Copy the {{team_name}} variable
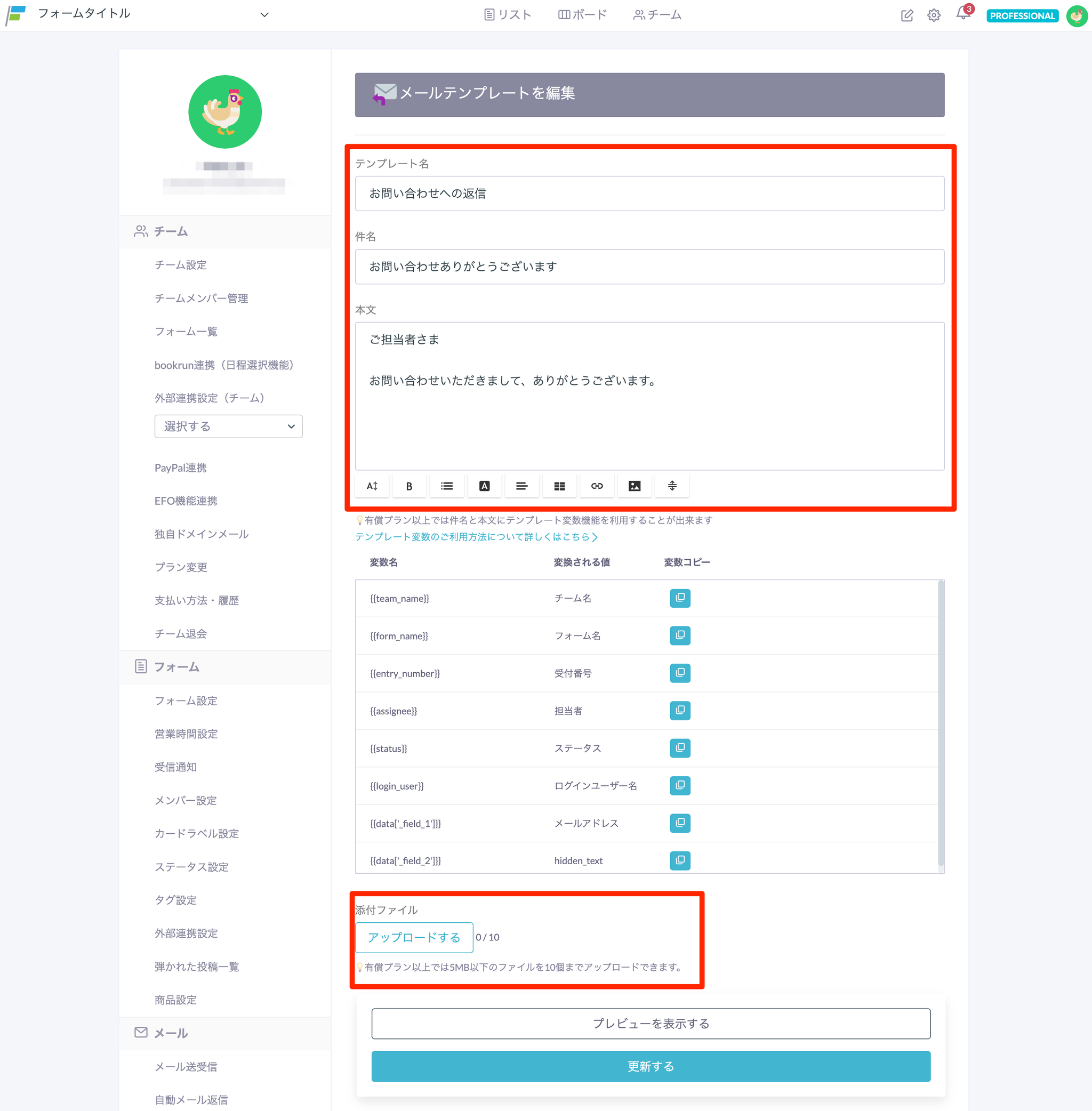The width and height of the screenshot is (1092, 1111). coord(680,598)
